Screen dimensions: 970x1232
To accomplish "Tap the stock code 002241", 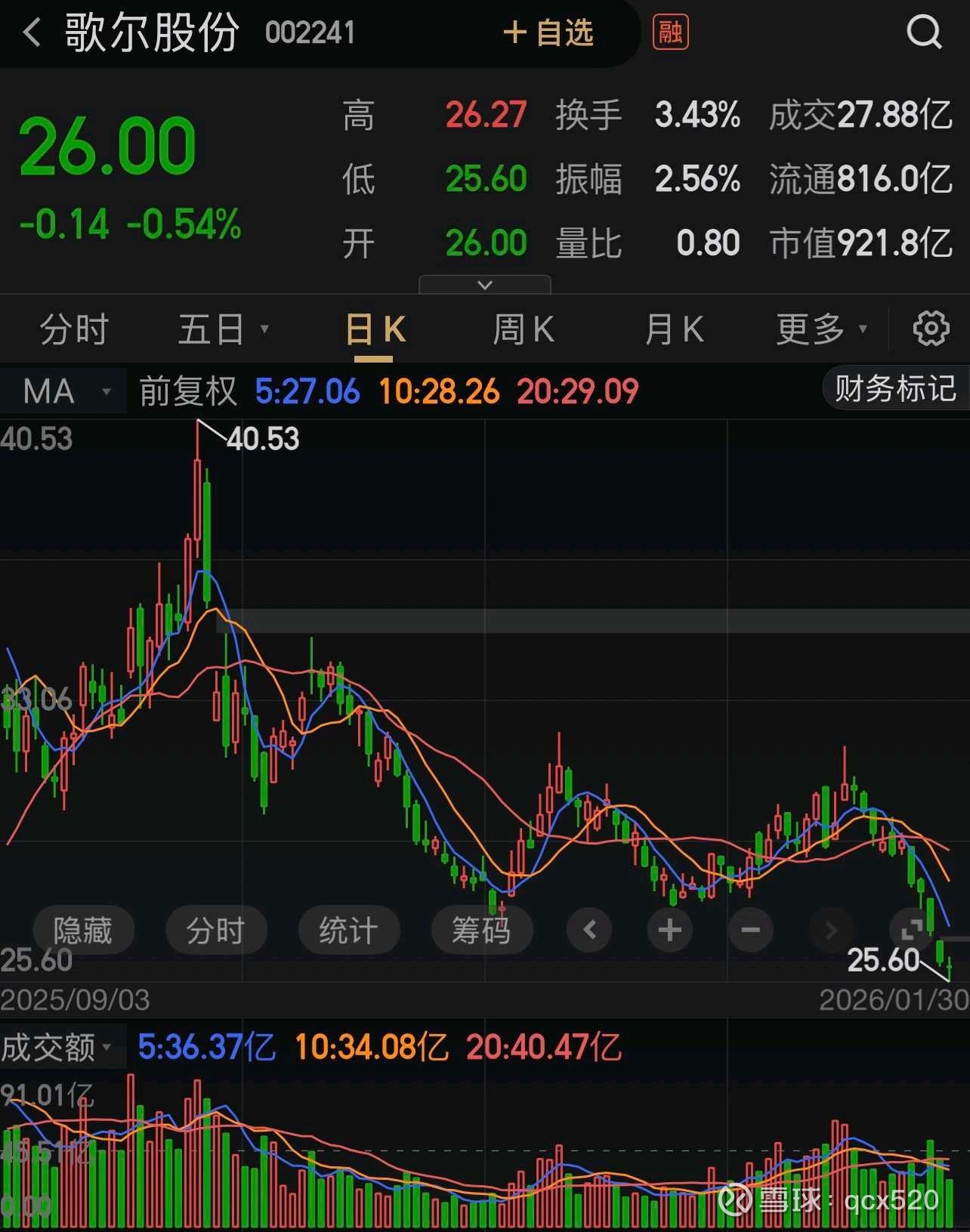I will 310,33.
